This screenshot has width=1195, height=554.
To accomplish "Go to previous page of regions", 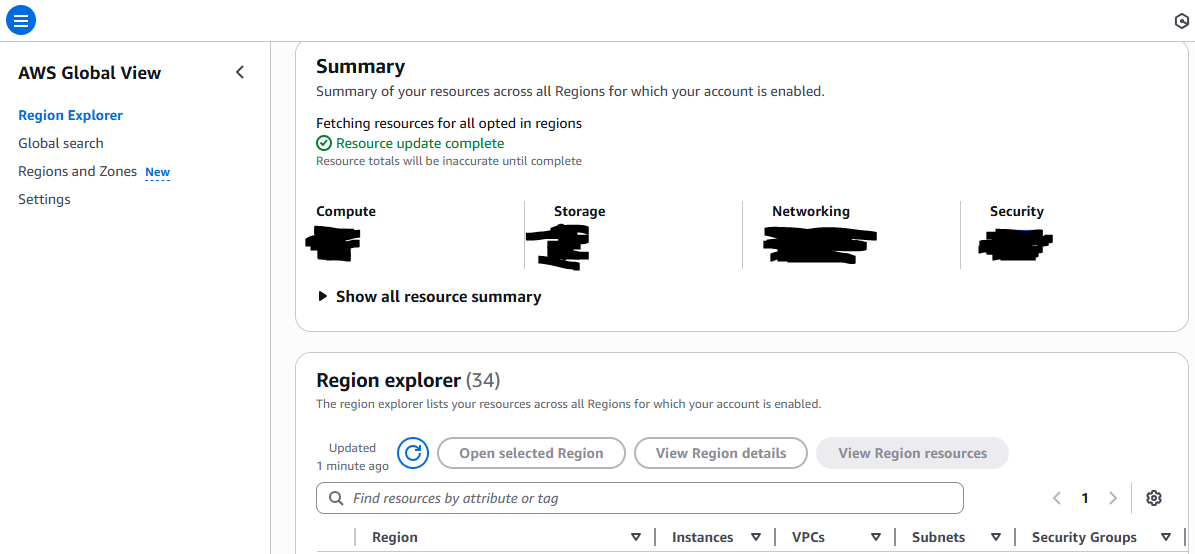I will (x=1057, y=498).
